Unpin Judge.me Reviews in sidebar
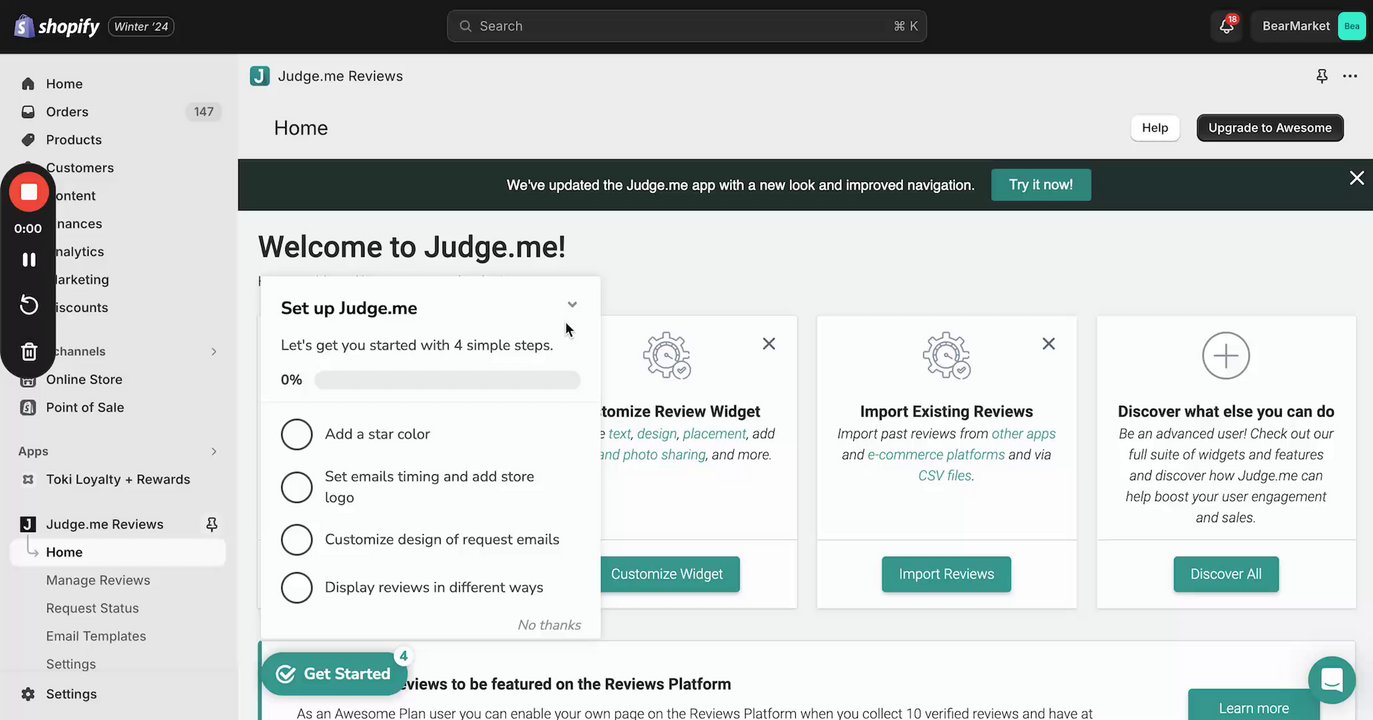 212,524
